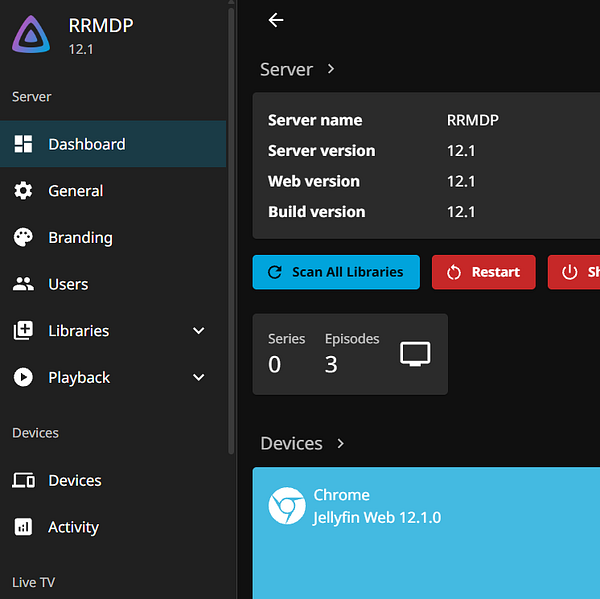Click the General gear icon
Screen dimensions: 600x599
(23, 191)
